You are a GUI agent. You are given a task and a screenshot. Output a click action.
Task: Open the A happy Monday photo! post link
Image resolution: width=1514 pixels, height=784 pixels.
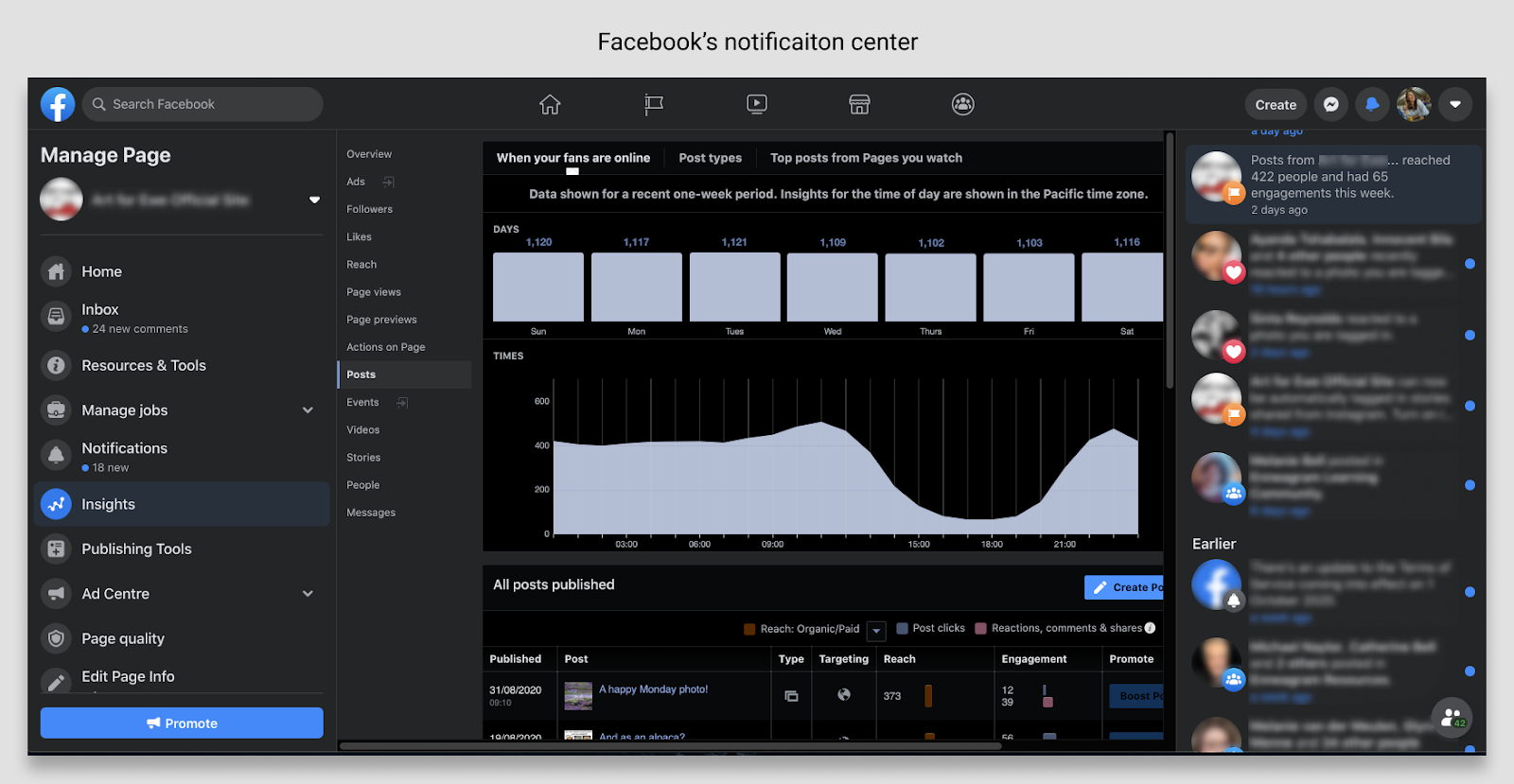[x=653, y=689]
